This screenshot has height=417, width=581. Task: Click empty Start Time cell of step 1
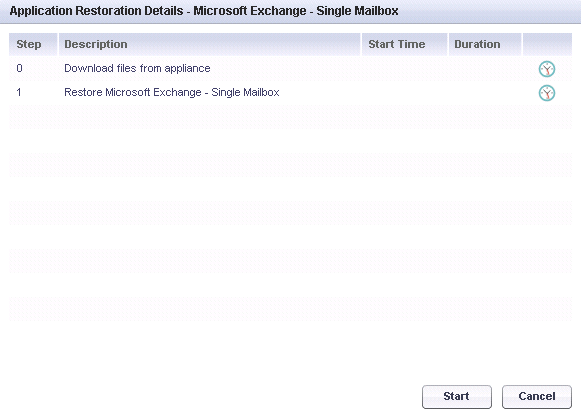(x=404, y=93)
